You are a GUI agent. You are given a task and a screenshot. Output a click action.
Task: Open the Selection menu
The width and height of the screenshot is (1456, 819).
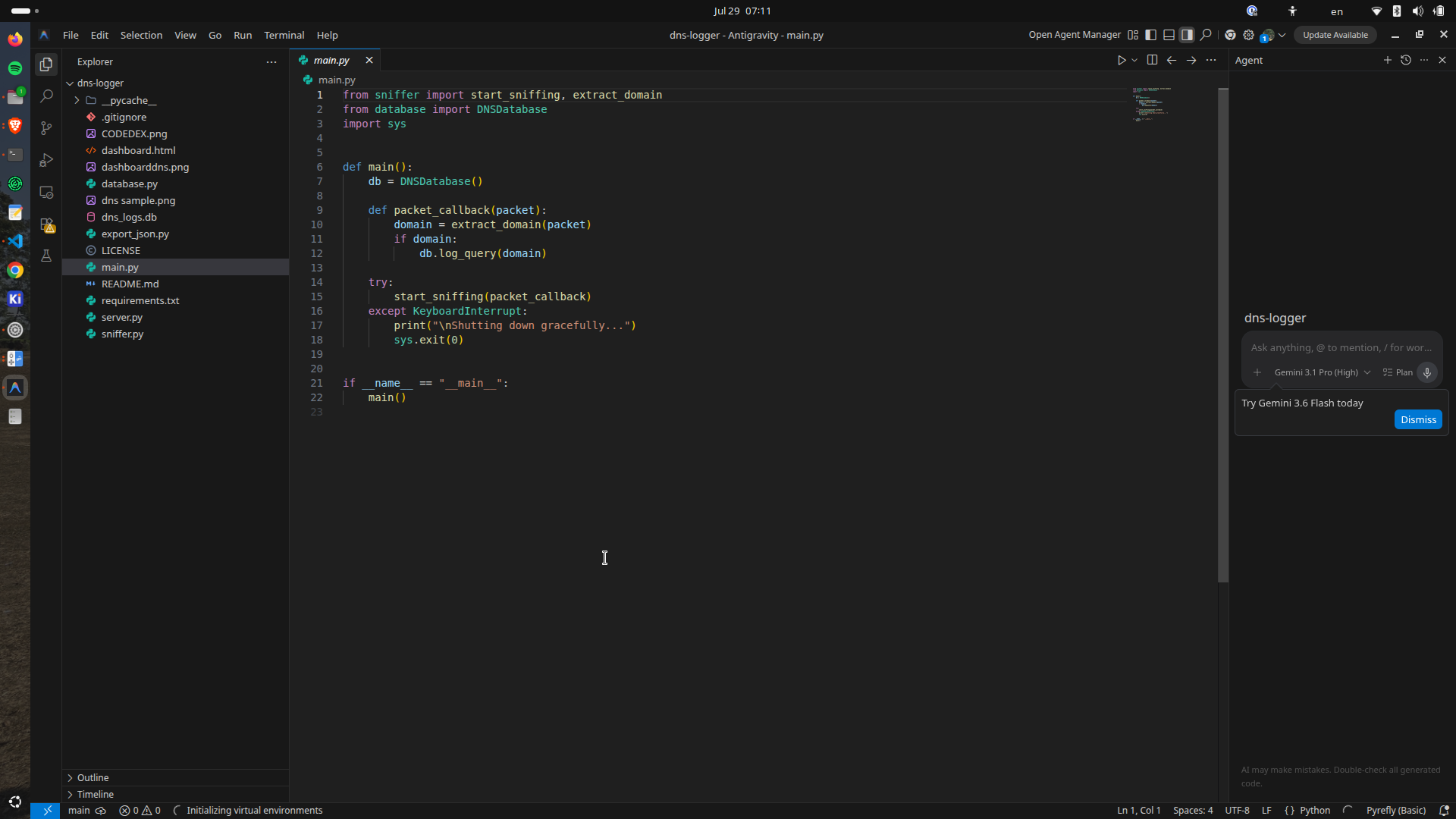pyautogui.click(x=141, y=35)
